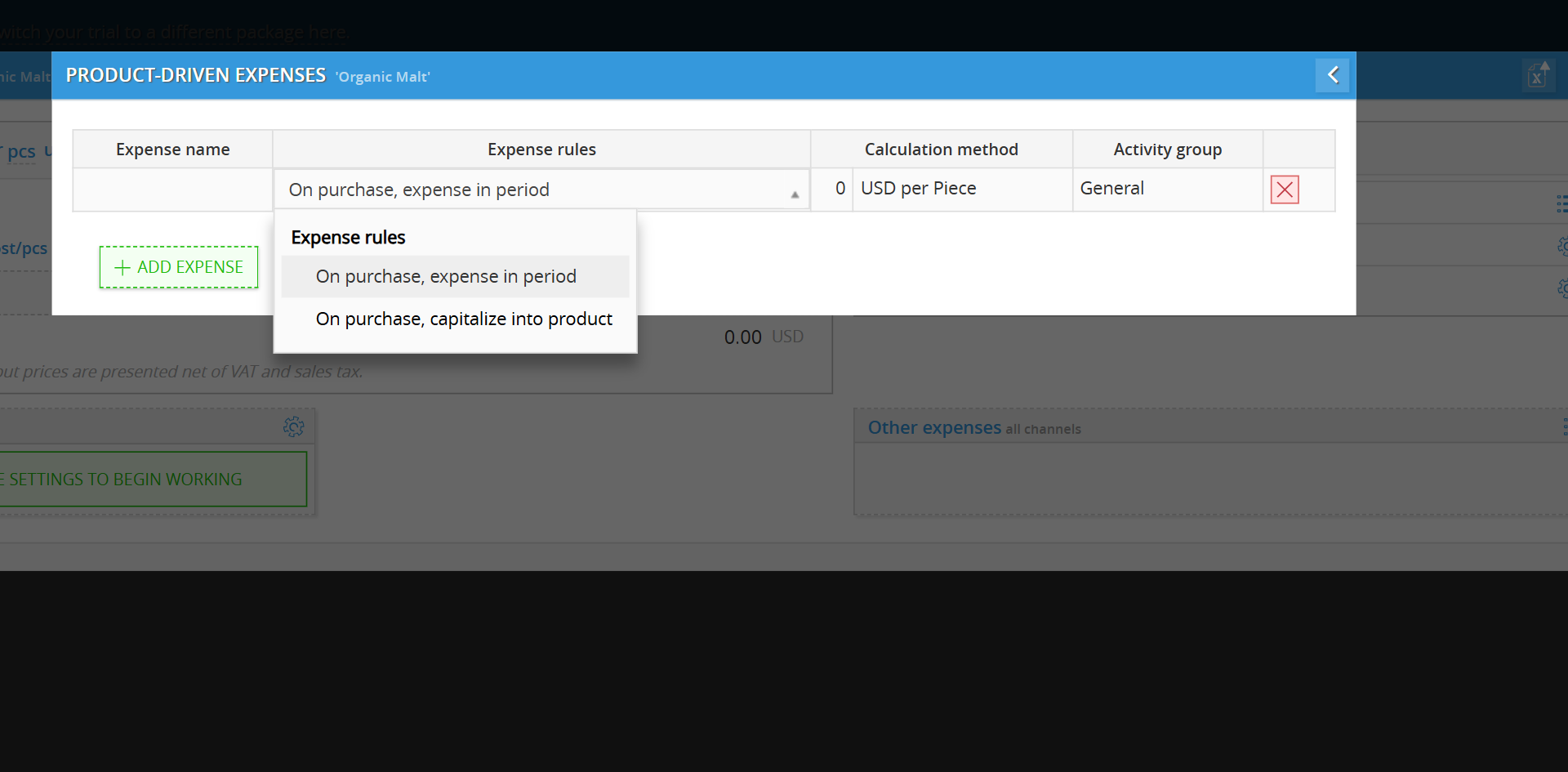Click the empty Expense name field
1568x772 pixels.
point(172,190)
